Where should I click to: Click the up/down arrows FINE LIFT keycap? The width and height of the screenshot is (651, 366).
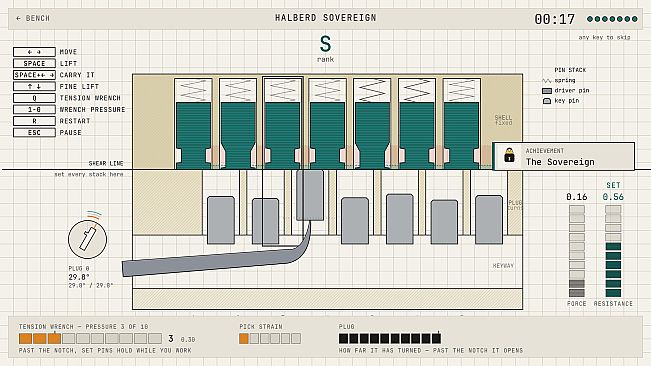pyautogui.click(x=34, y=86)
